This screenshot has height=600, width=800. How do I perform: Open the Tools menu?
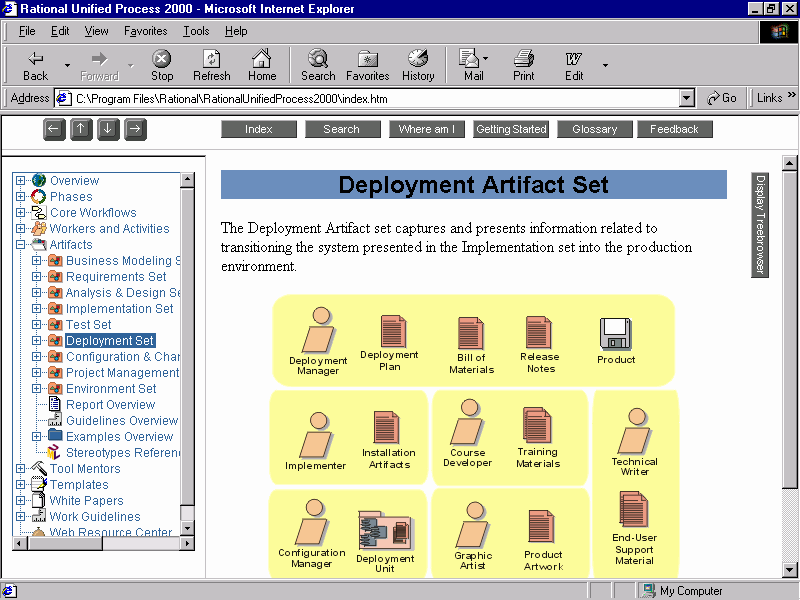pyautogui.click(x=196, y=31)
